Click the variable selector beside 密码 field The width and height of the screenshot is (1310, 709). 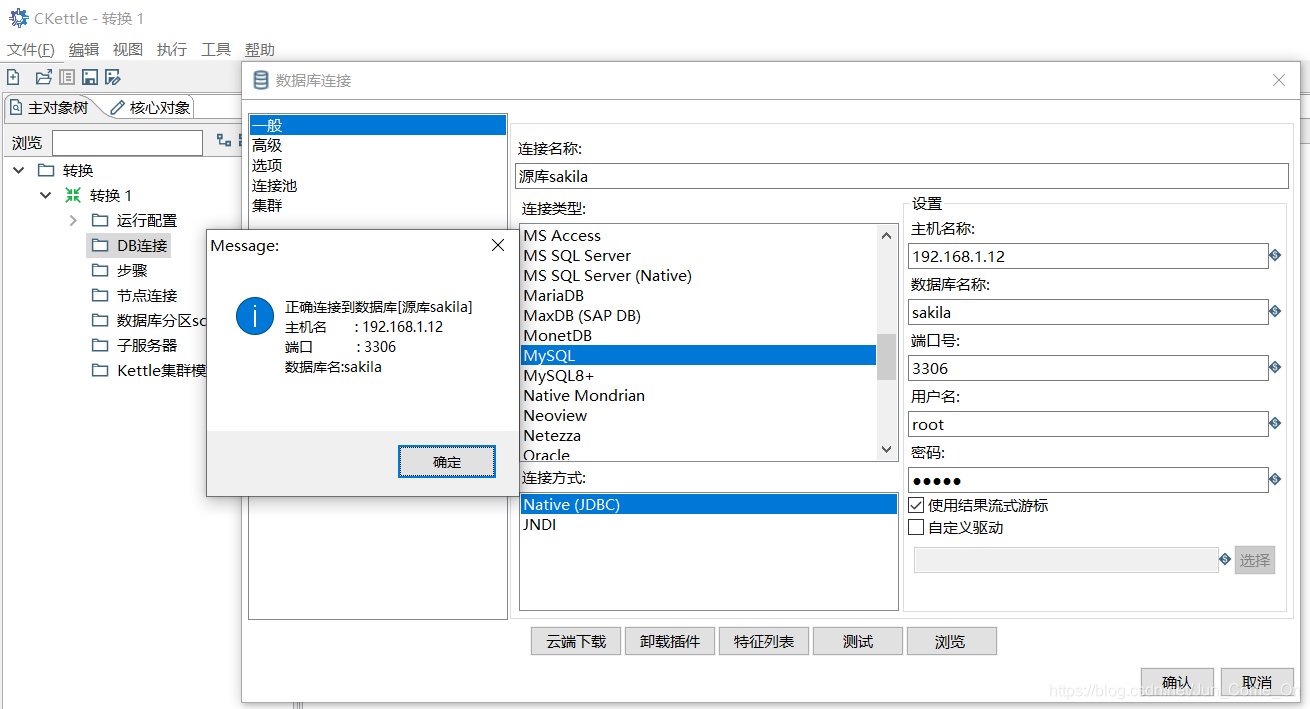pos(1273,479)
